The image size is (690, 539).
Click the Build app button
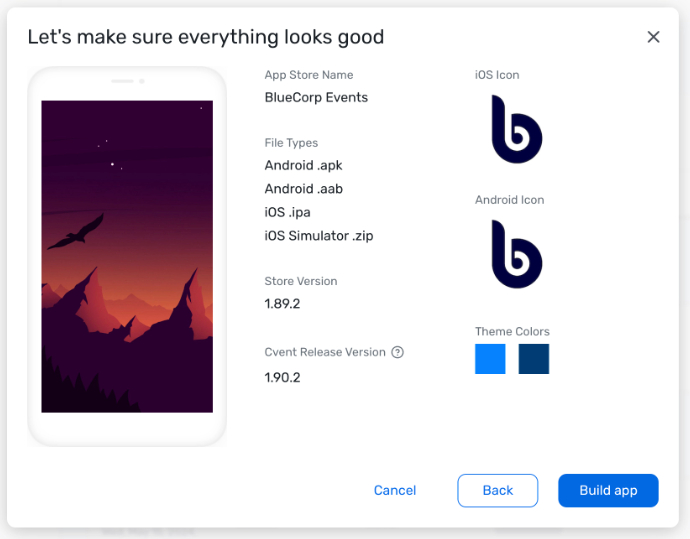coord(608,490)
